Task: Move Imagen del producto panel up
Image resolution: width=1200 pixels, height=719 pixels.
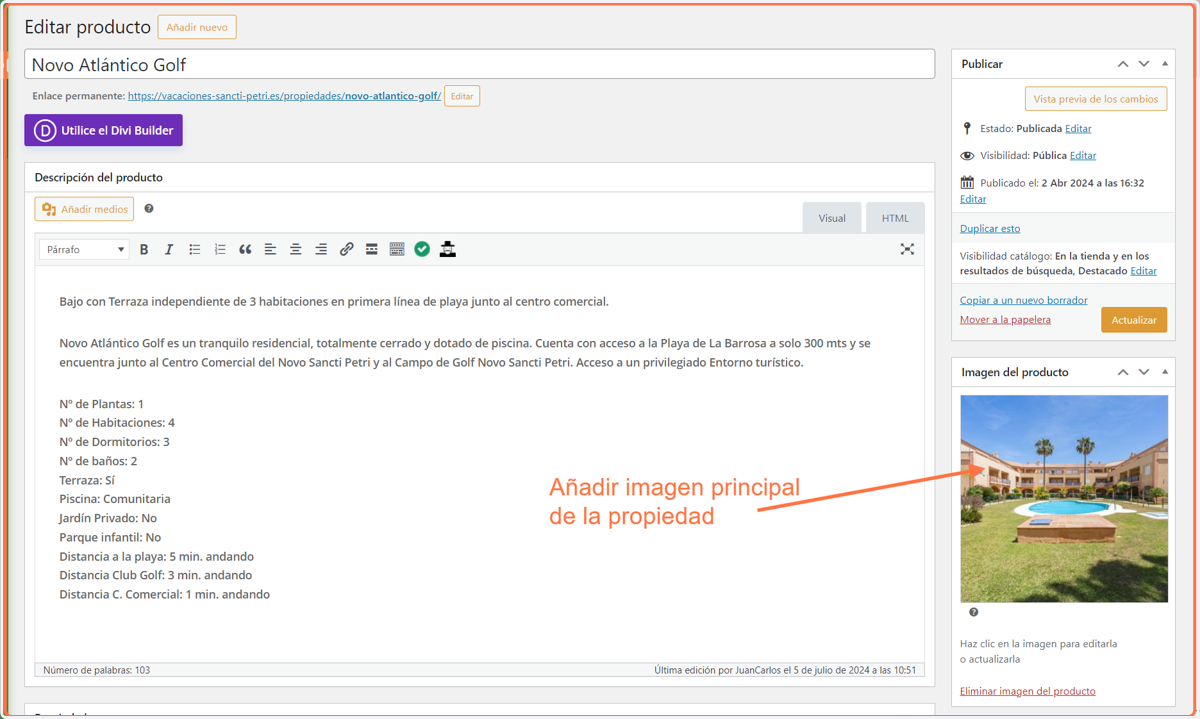Action: [x=1123, y=372]
